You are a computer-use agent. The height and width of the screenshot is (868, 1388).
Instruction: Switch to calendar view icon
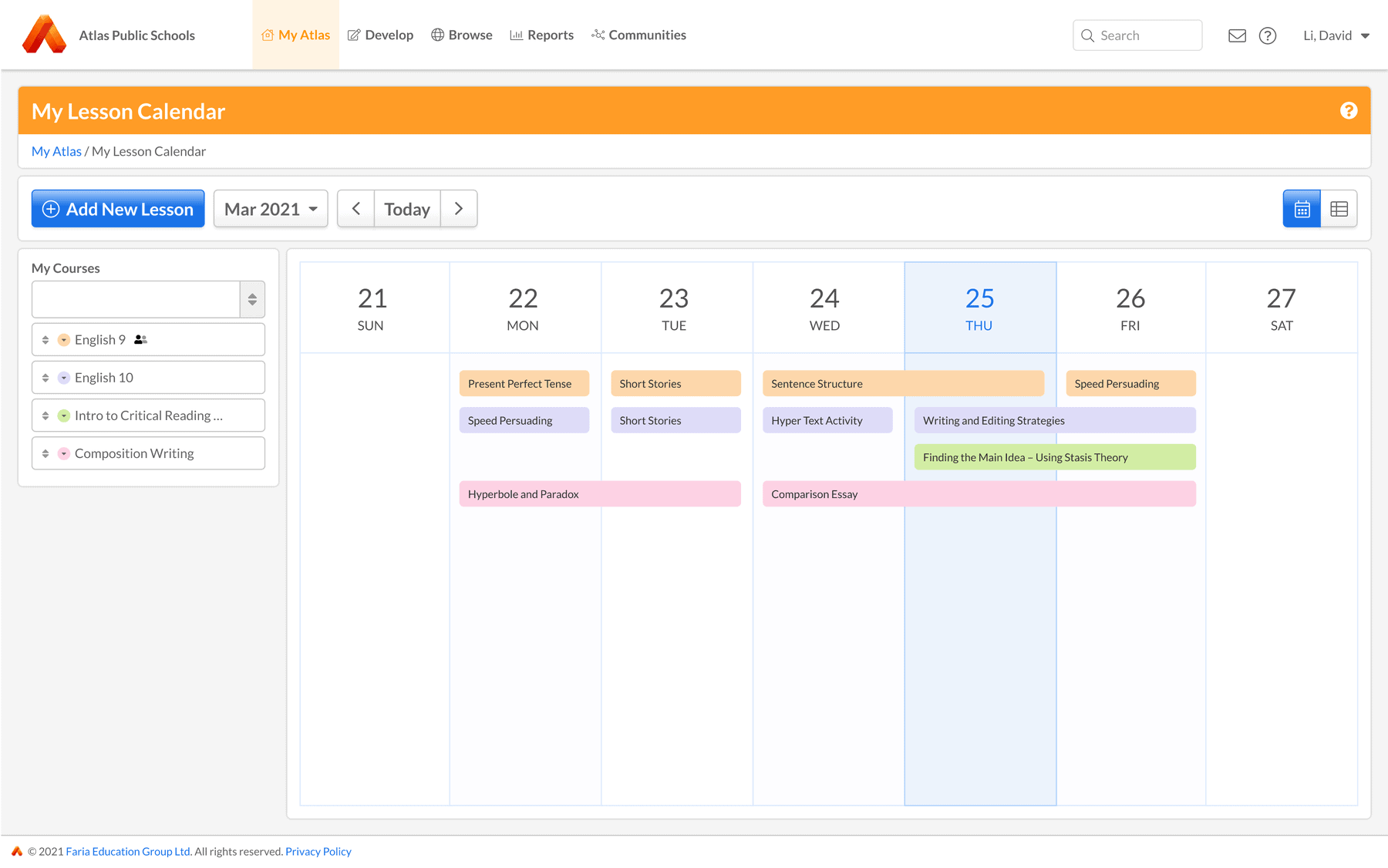(x=1302, y=209)
